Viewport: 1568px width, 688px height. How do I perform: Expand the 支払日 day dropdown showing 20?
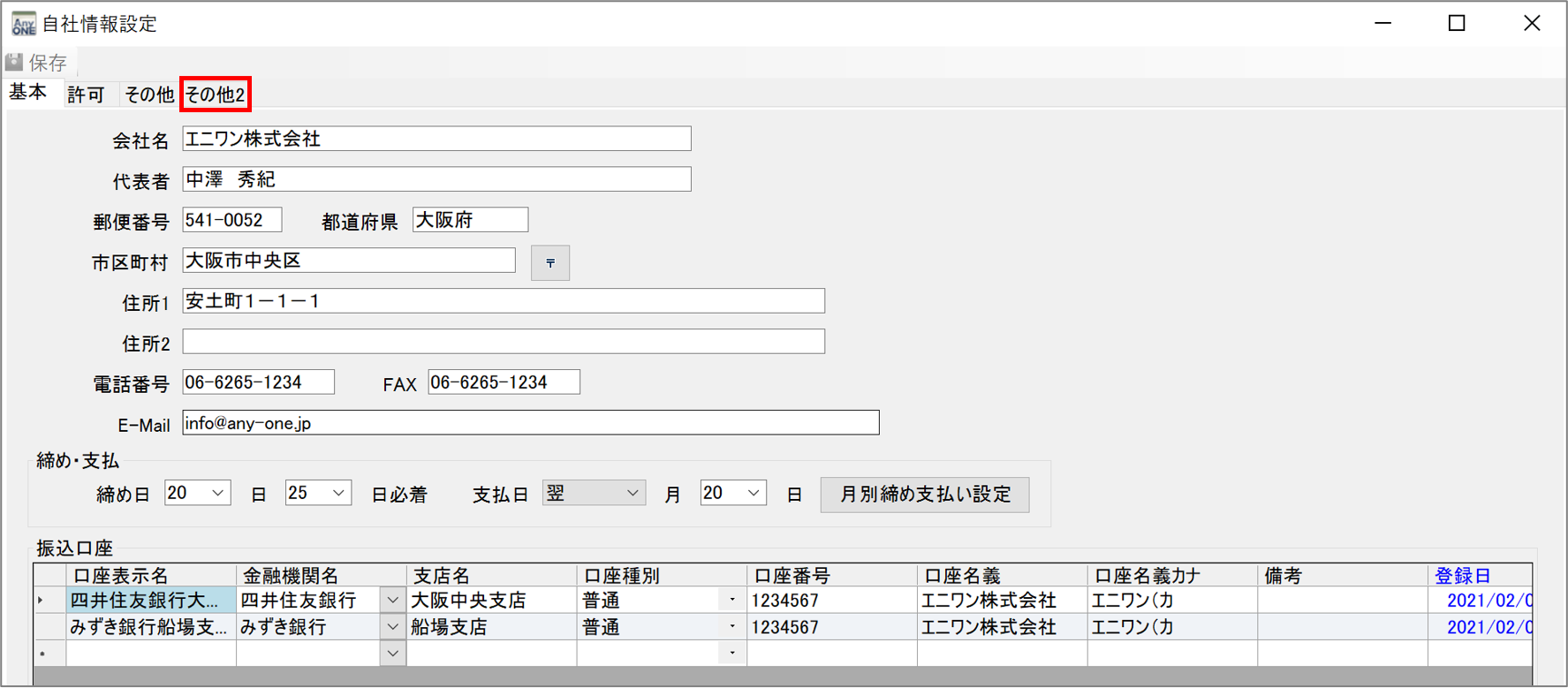tap(753, 493)
